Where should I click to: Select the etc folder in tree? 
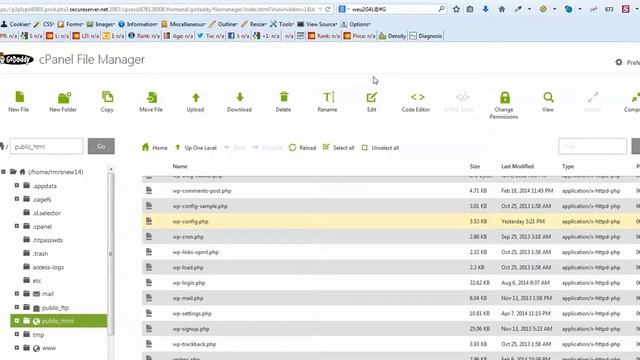point(37,280)
